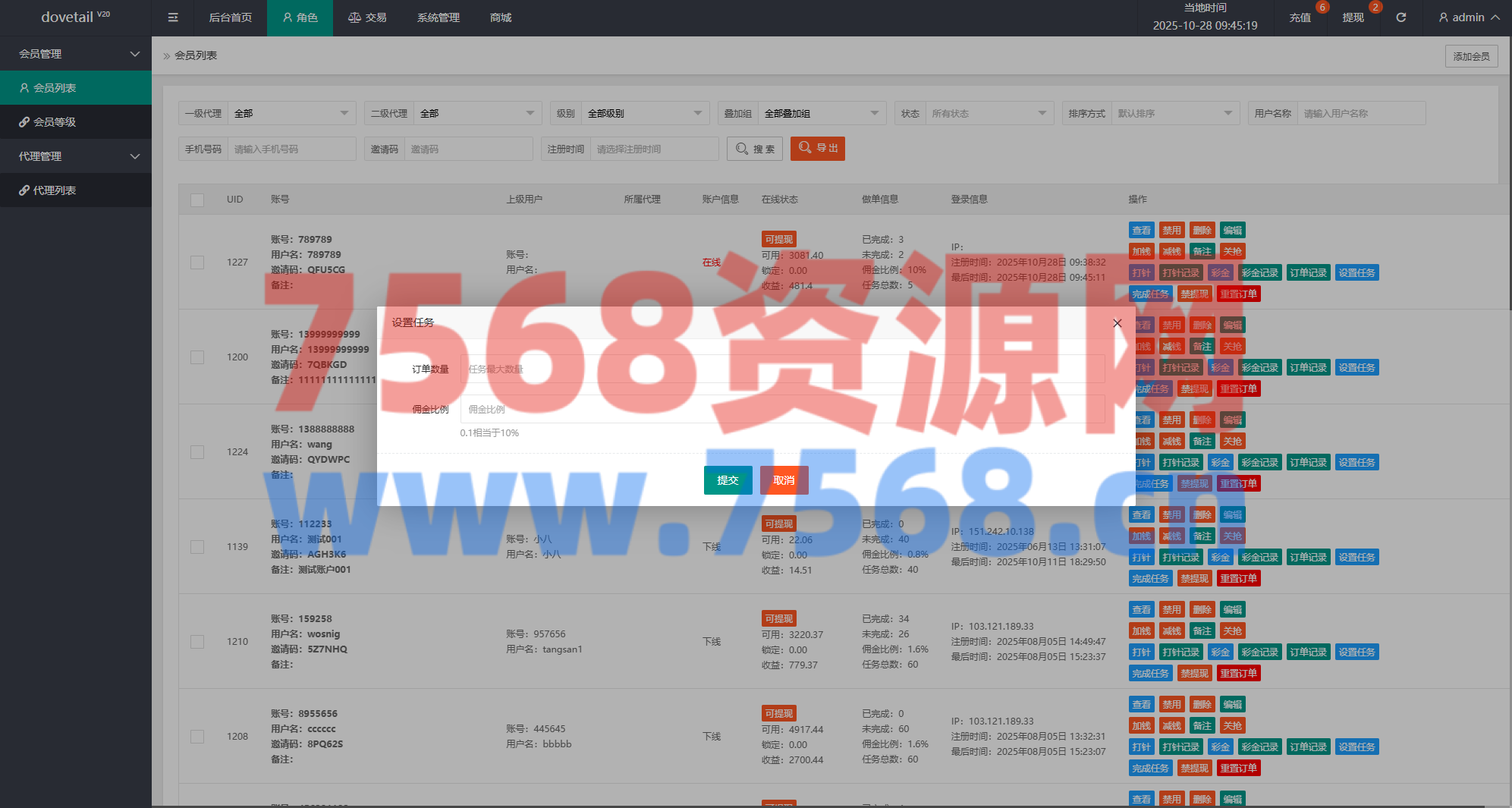This screenshot has height=808, width=1512.
Task: Switch to the 交易 top menu tab
Action: pyautogui.click(x=367, y=17)
